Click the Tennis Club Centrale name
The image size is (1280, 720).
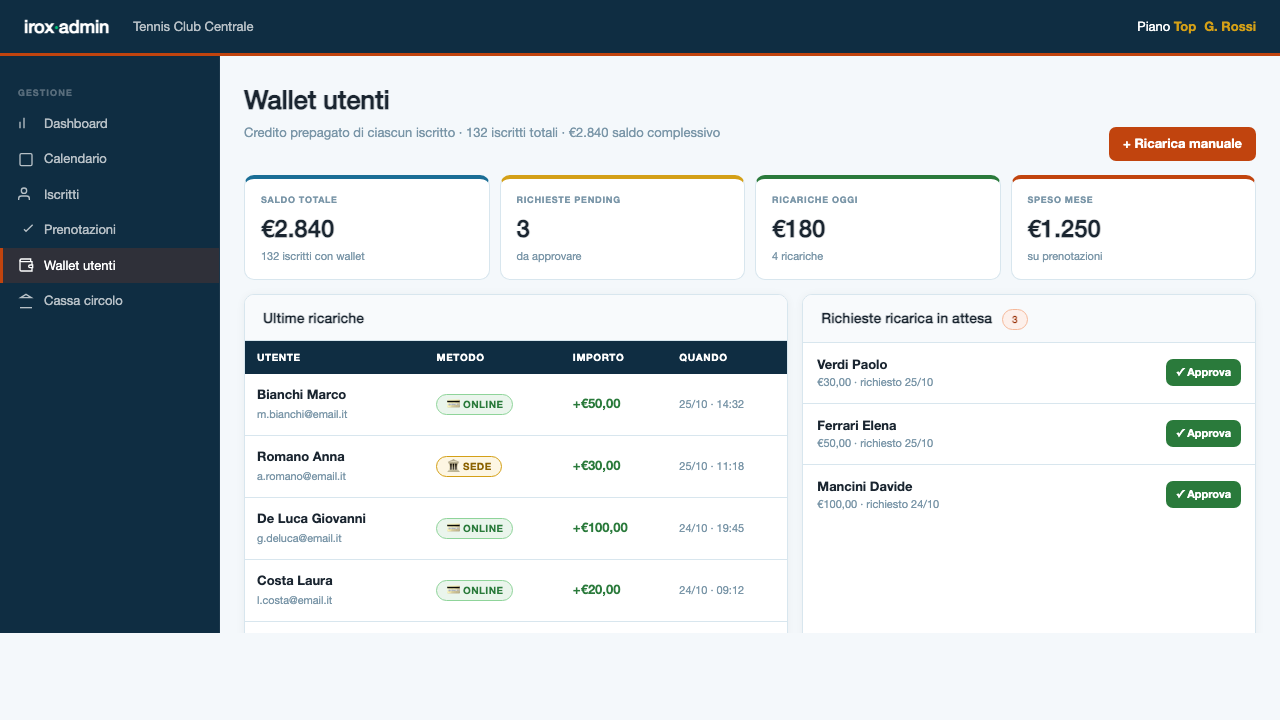pyautogui.click(x=193, y=27)
